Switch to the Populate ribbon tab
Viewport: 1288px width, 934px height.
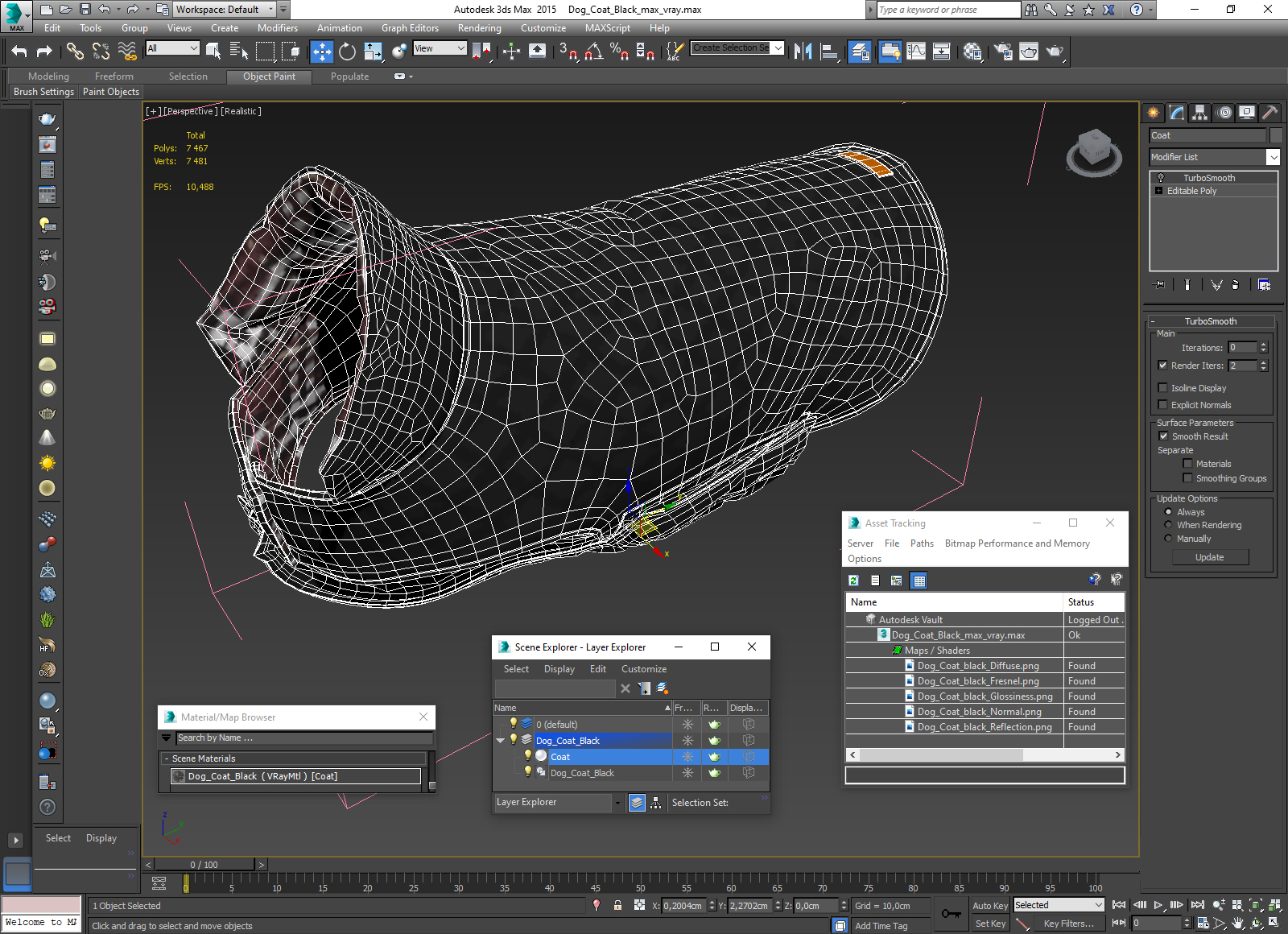point(349,76)
